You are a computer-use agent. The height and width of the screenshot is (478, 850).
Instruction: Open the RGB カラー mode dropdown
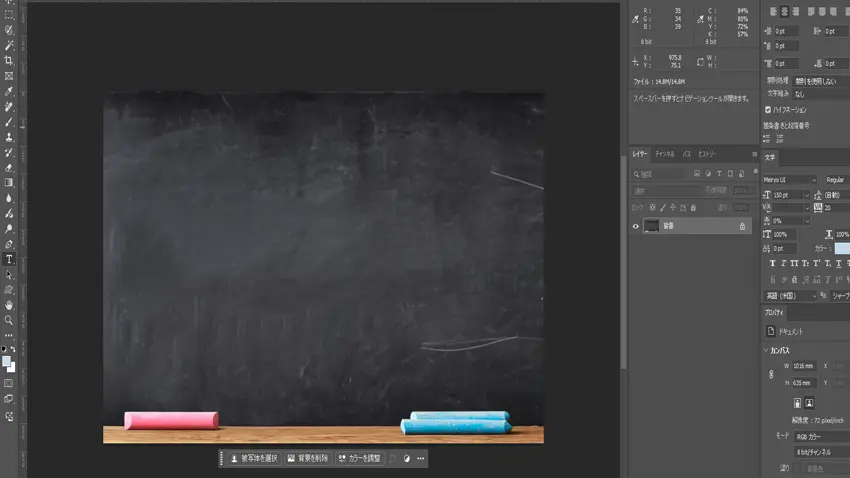pyautogui.click(x=820, y=436)
